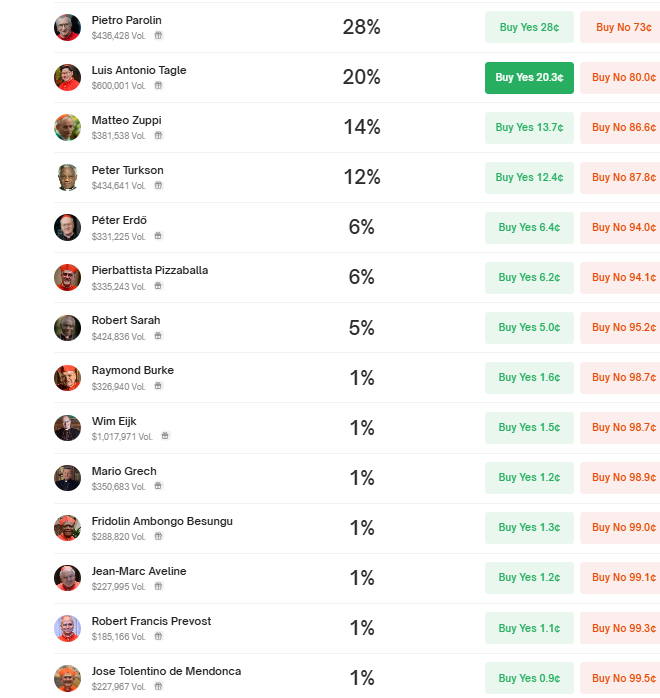Image resolution: width=660 pixels, height=698 pixels.
Task: Buy Yes 28¢ for Pietro Parolin
Action: (x=529, y=27)
